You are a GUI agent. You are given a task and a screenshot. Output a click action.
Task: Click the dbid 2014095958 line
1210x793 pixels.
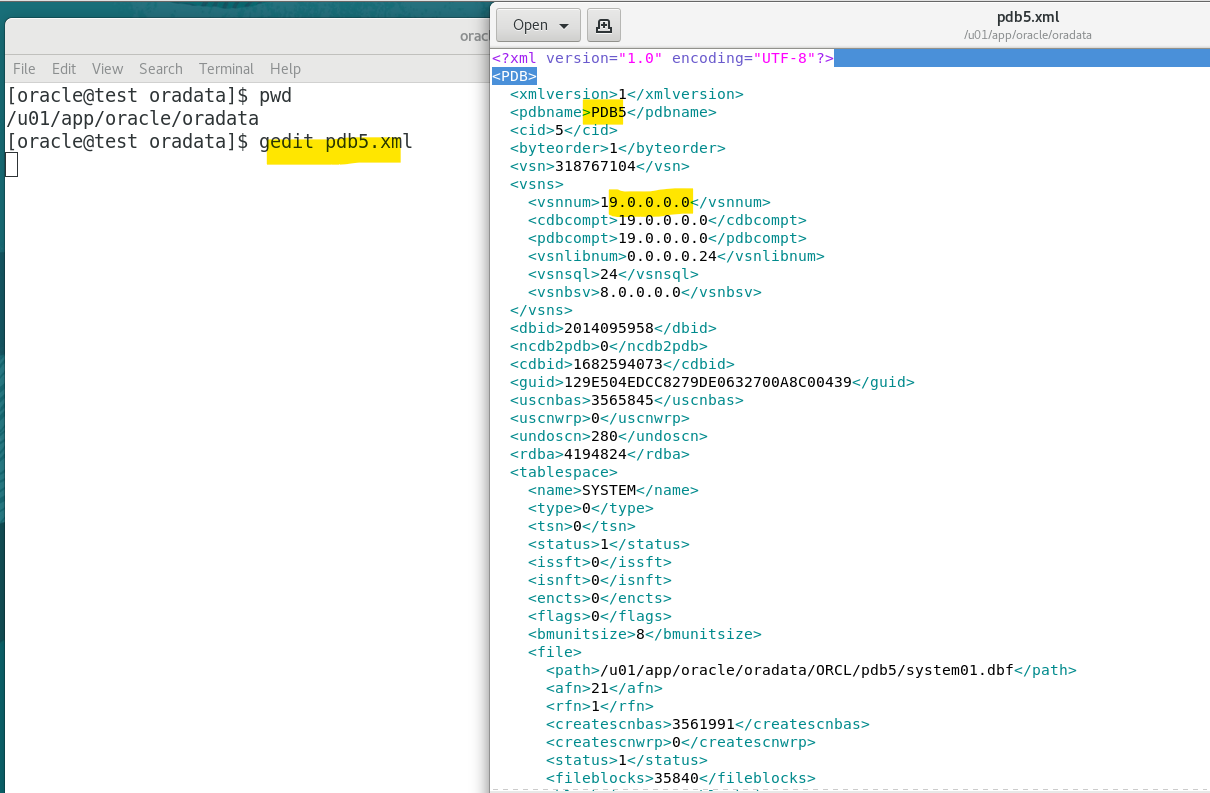tap(613, 328)
